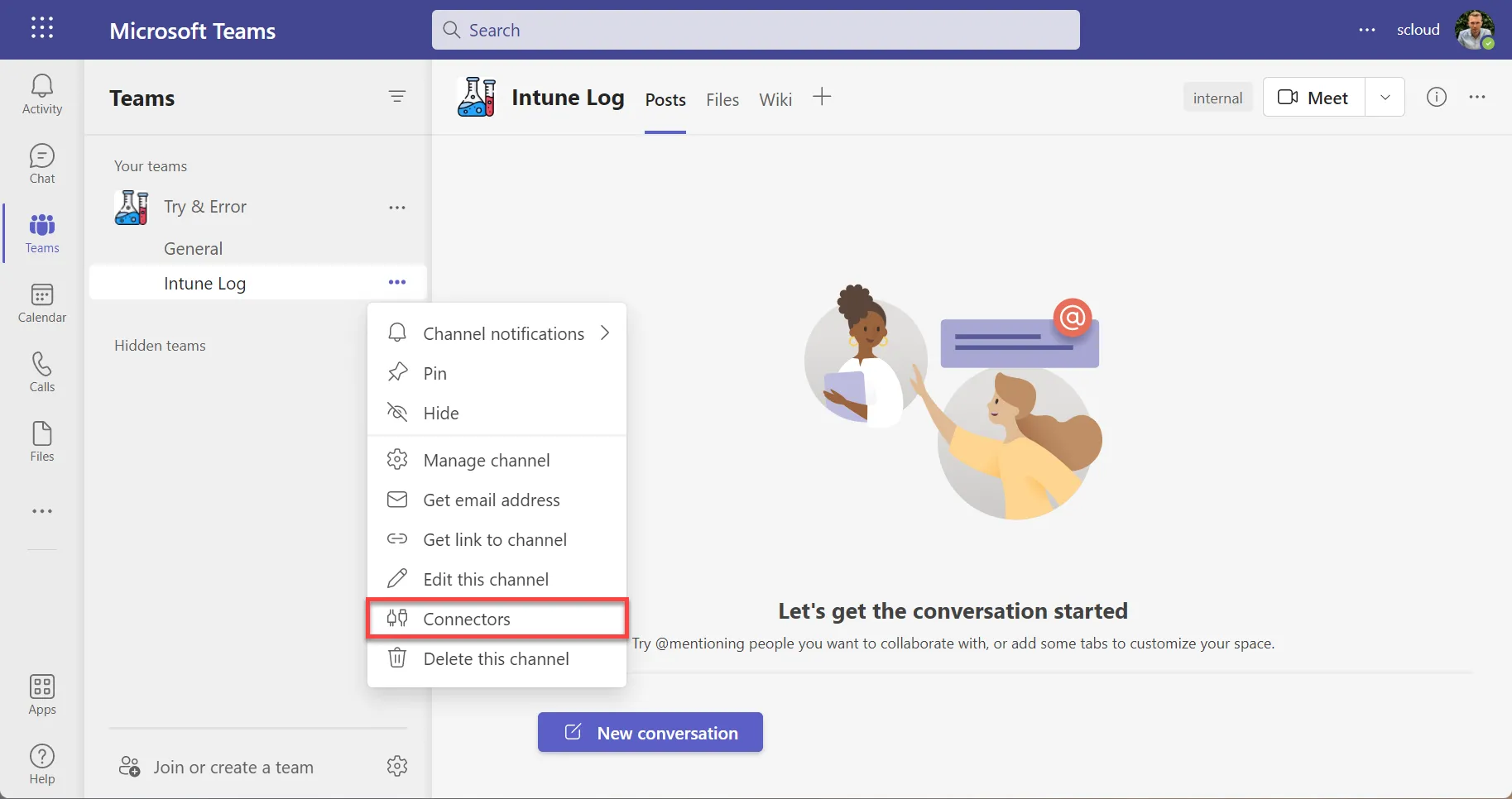This screenshot has width=1512, height=799.
Task: Select the Teams icon in left rail
Action: (42, 233)
